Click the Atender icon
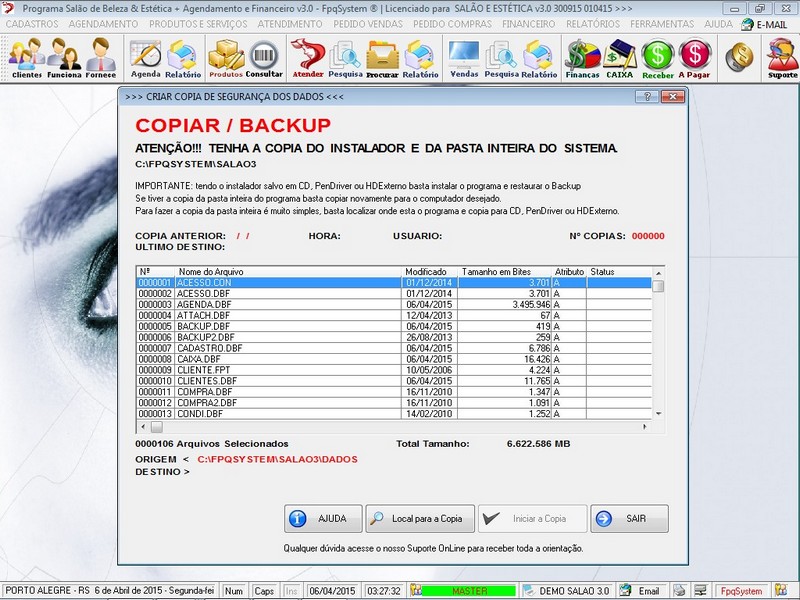Screen dimensions: 800x600 pos(308,58)
